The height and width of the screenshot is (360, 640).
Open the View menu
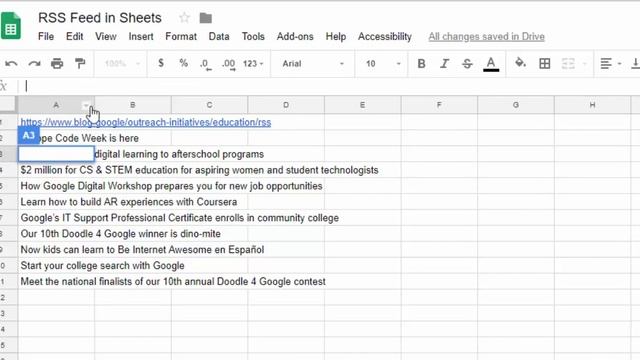pos(106,37)
